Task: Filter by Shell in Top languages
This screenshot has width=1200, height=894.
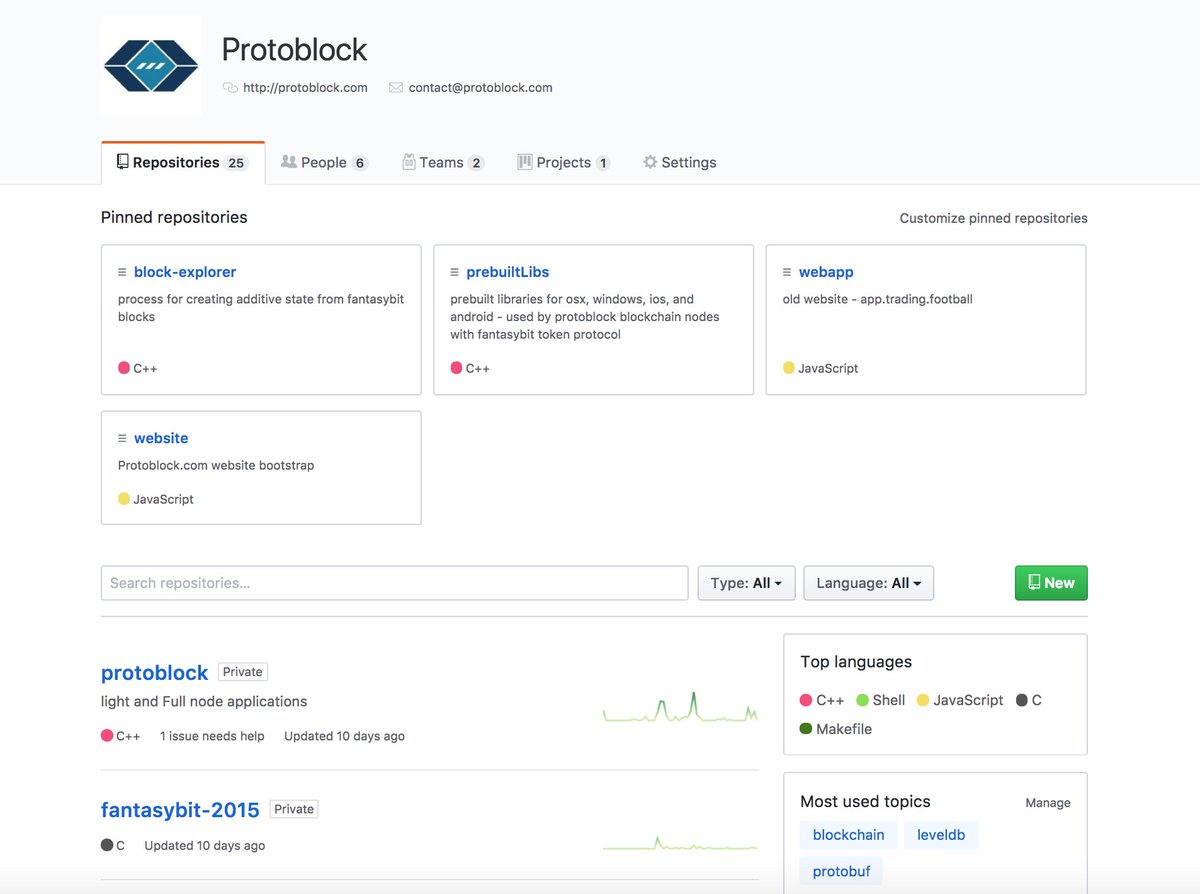Action: 880,700
